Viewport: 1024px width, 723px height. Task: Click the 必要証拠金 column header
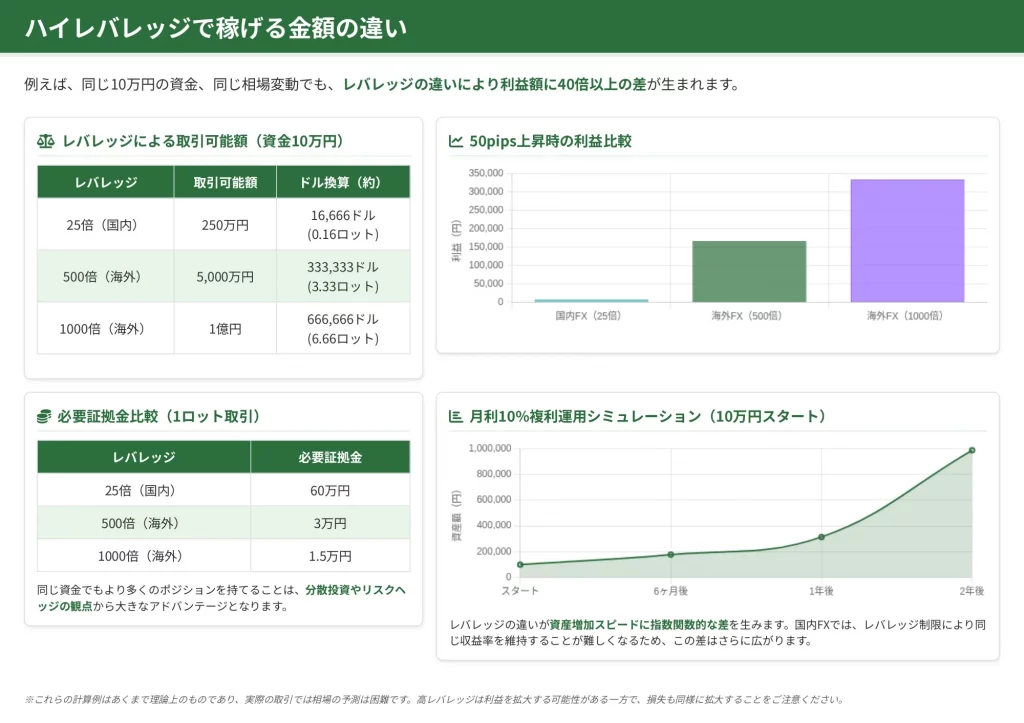(x=330, y=457)
